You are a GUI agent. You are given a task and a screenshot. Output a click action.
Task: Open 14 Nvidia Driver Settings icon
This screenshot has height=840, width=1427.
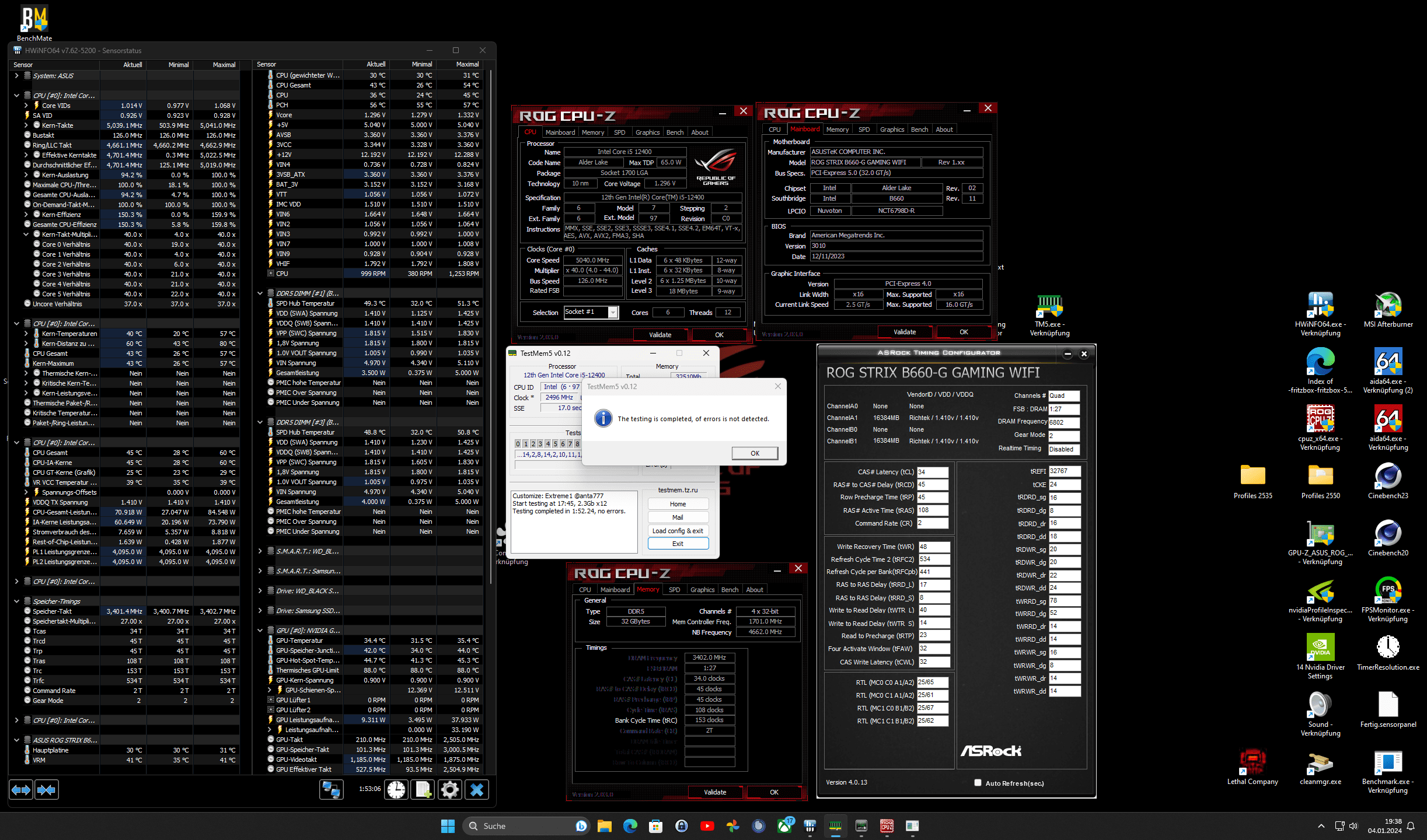point(1320,657)
